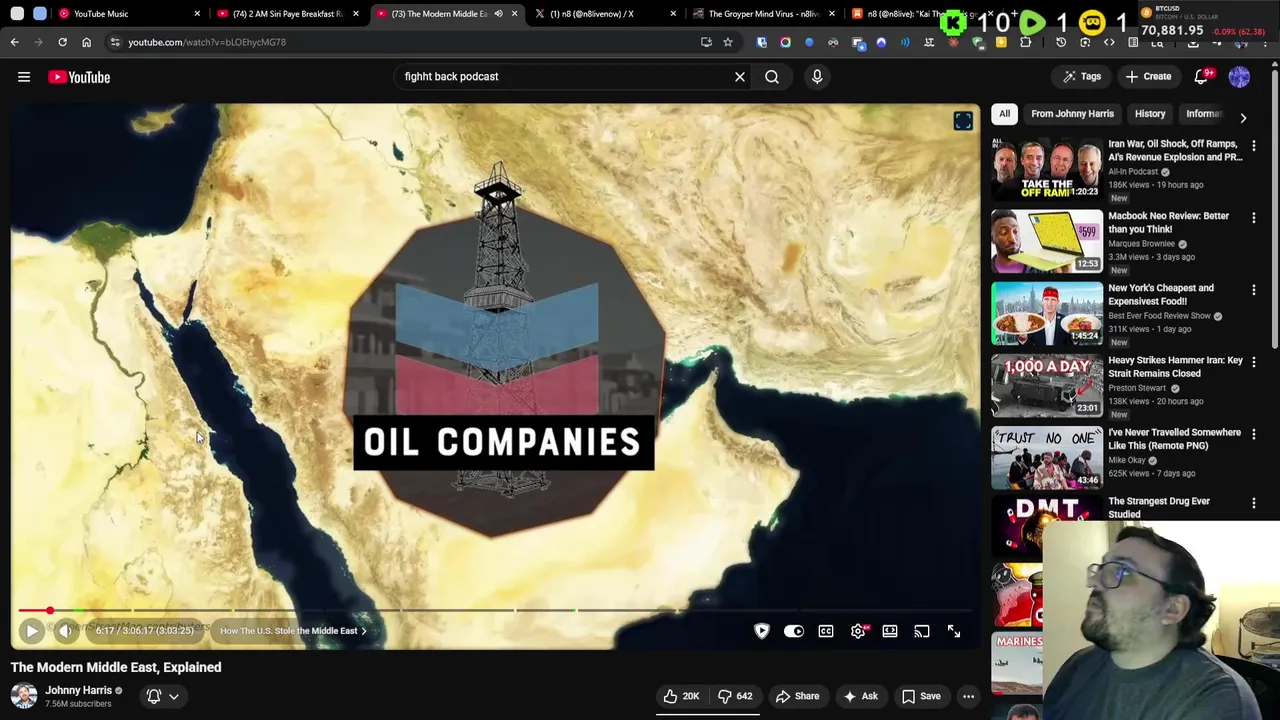Switch to the n8 (@n8ivenow) / X tab
Viewport: 1280px width, 720px height.
pyautogui.click(x=605, y=14)
